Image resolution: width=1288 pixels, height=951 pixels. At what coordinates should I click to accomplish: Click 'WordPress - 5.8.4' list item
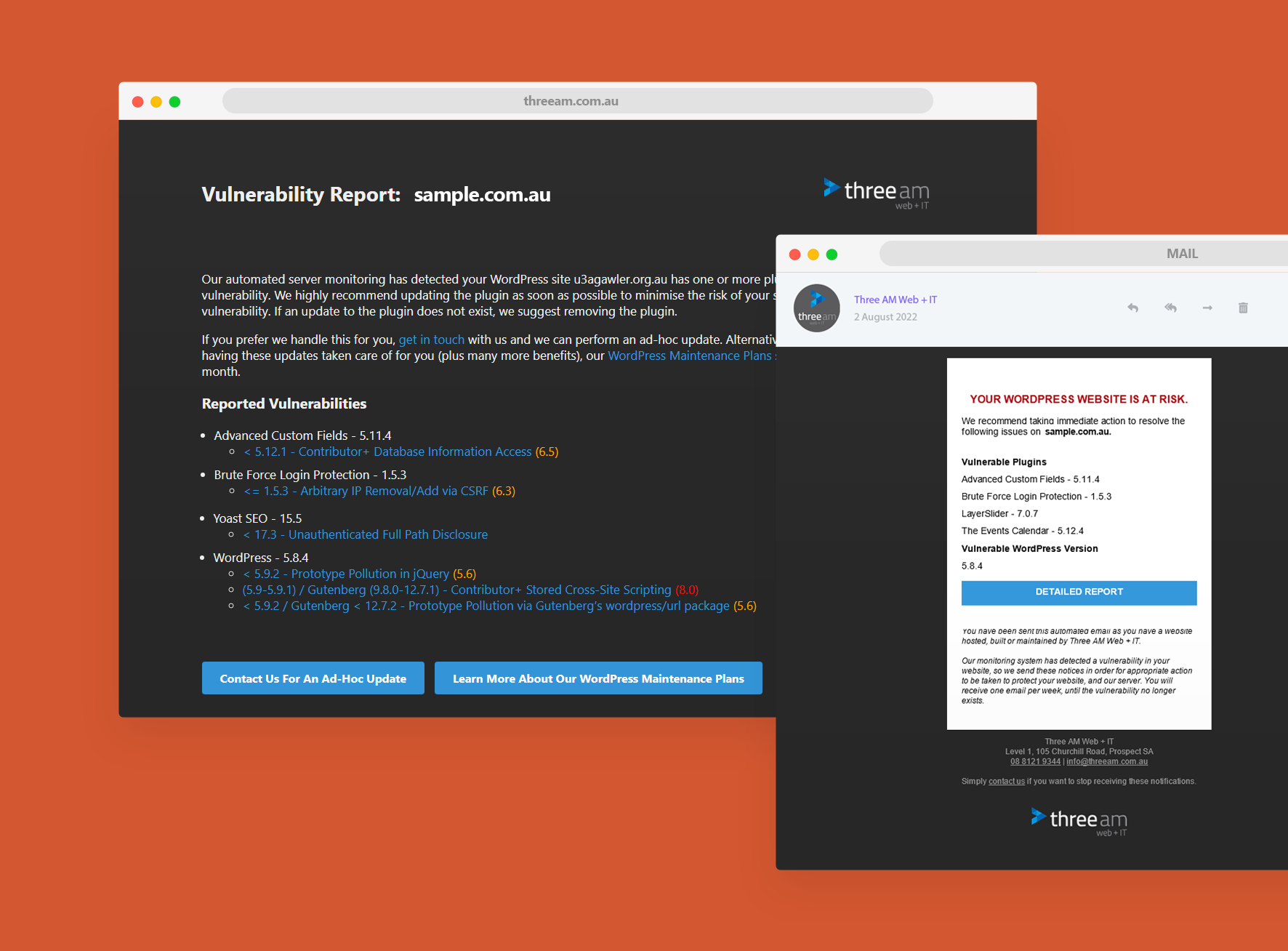[x=261, y=558]
